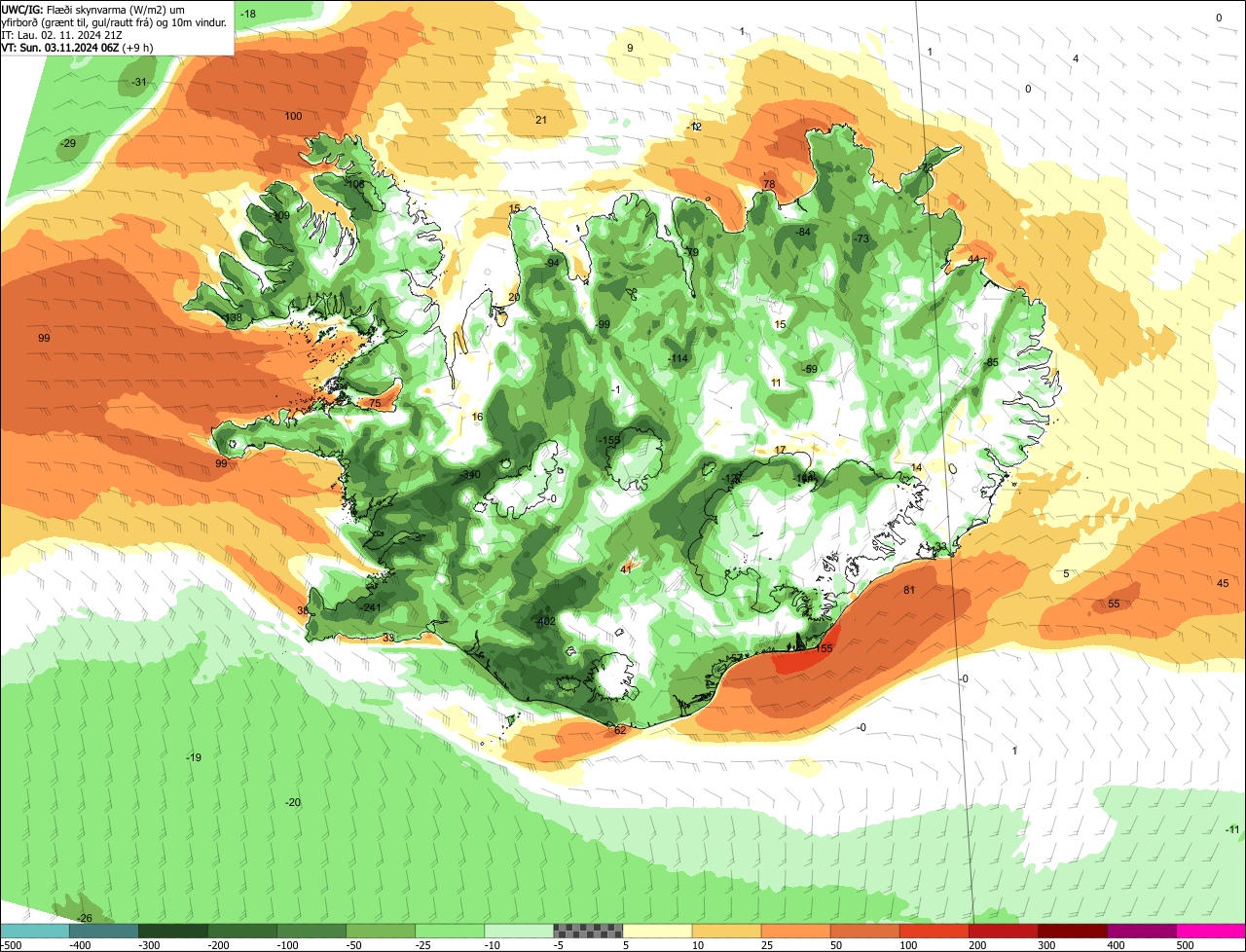Click the map value '11'
1246x952 pixels.
[x=776, y=384]
